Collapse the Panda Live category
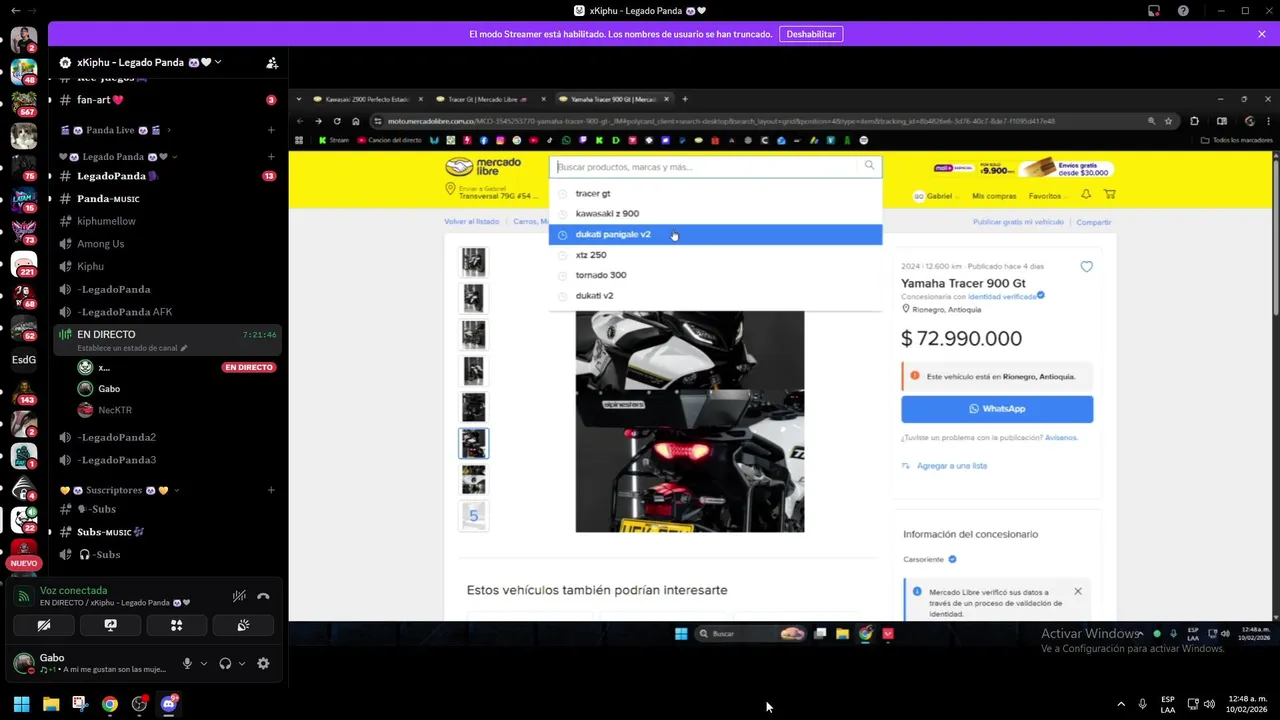Image resolution: width=1280 pixels, height=720 pixels. point(115,130)
